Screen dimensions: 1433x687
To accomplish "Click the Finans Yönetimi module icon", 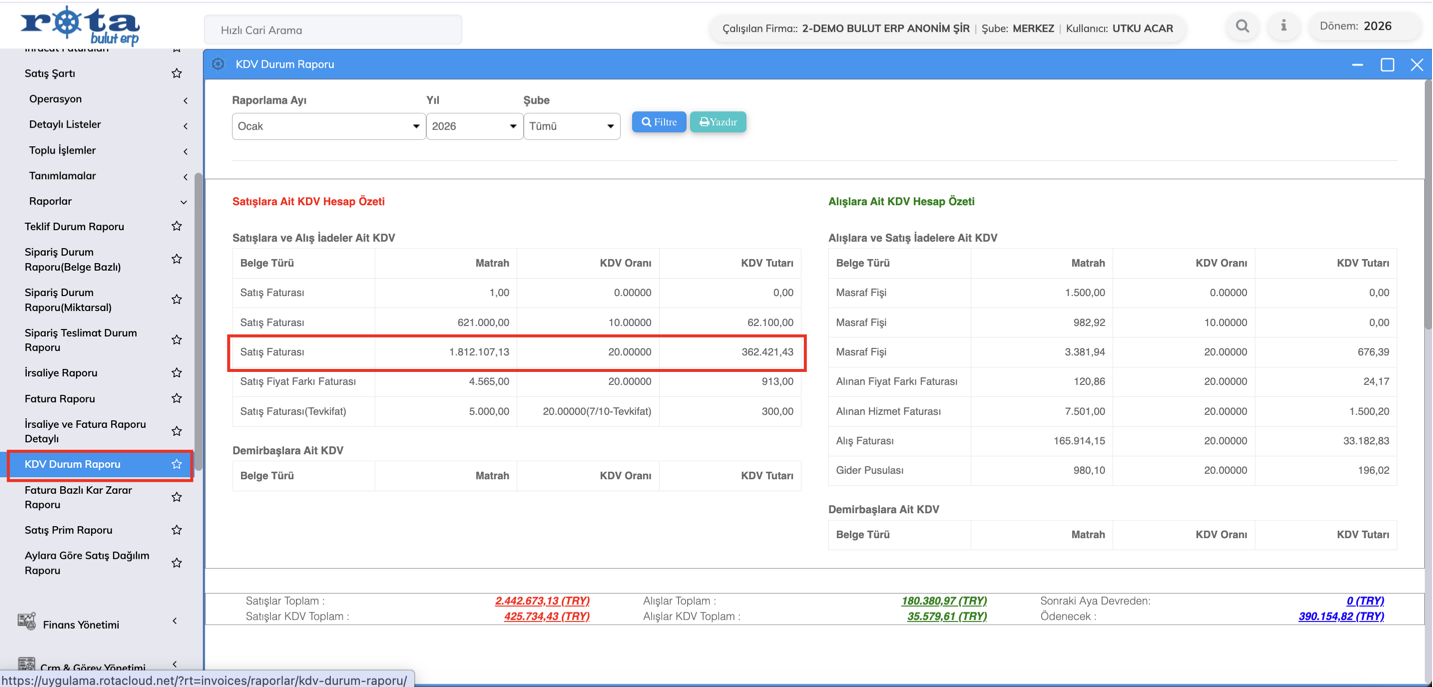I will click(x=27, y=622).
